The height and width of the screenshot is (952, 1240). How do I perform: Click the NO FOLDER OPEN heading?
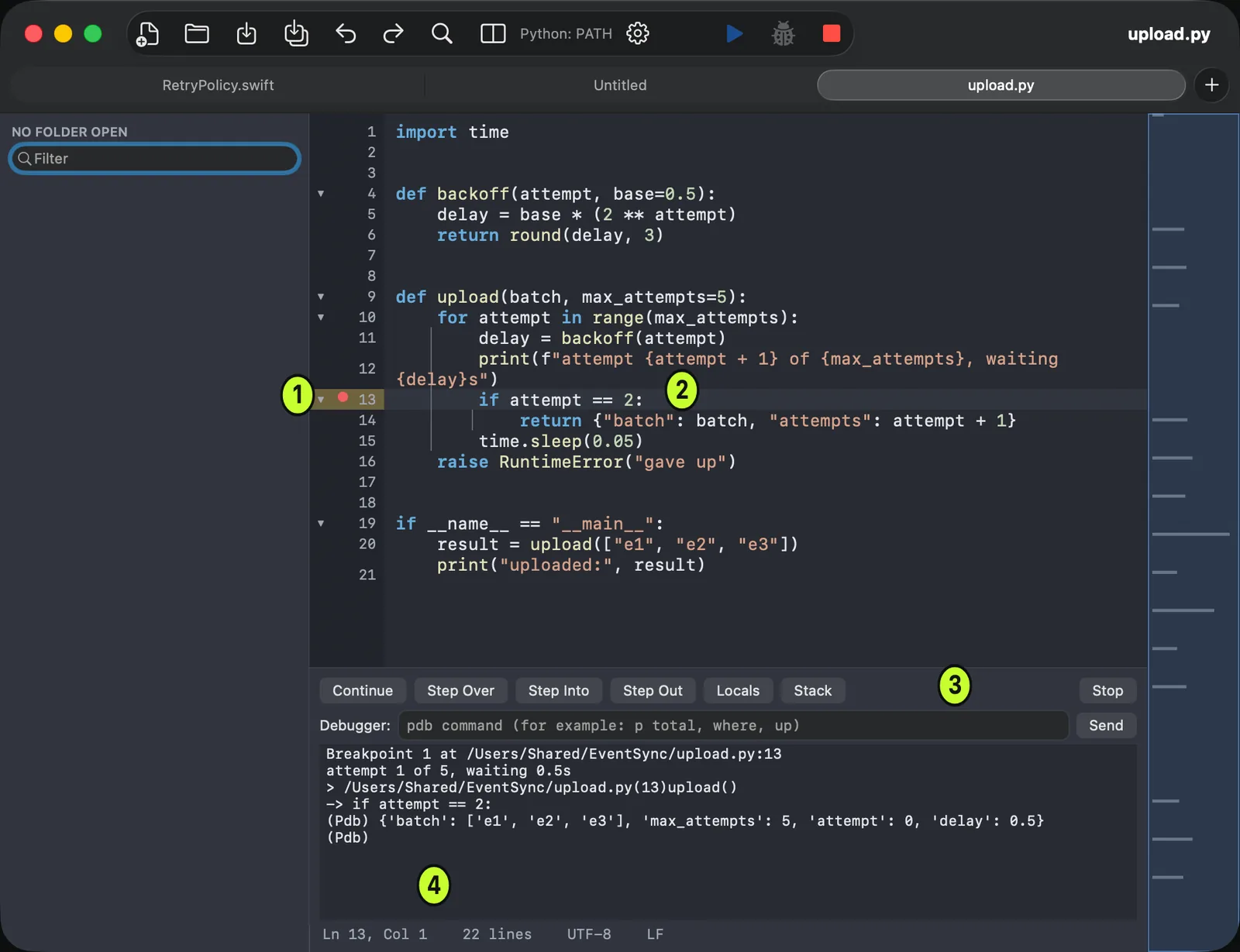[x=70, y=132]
